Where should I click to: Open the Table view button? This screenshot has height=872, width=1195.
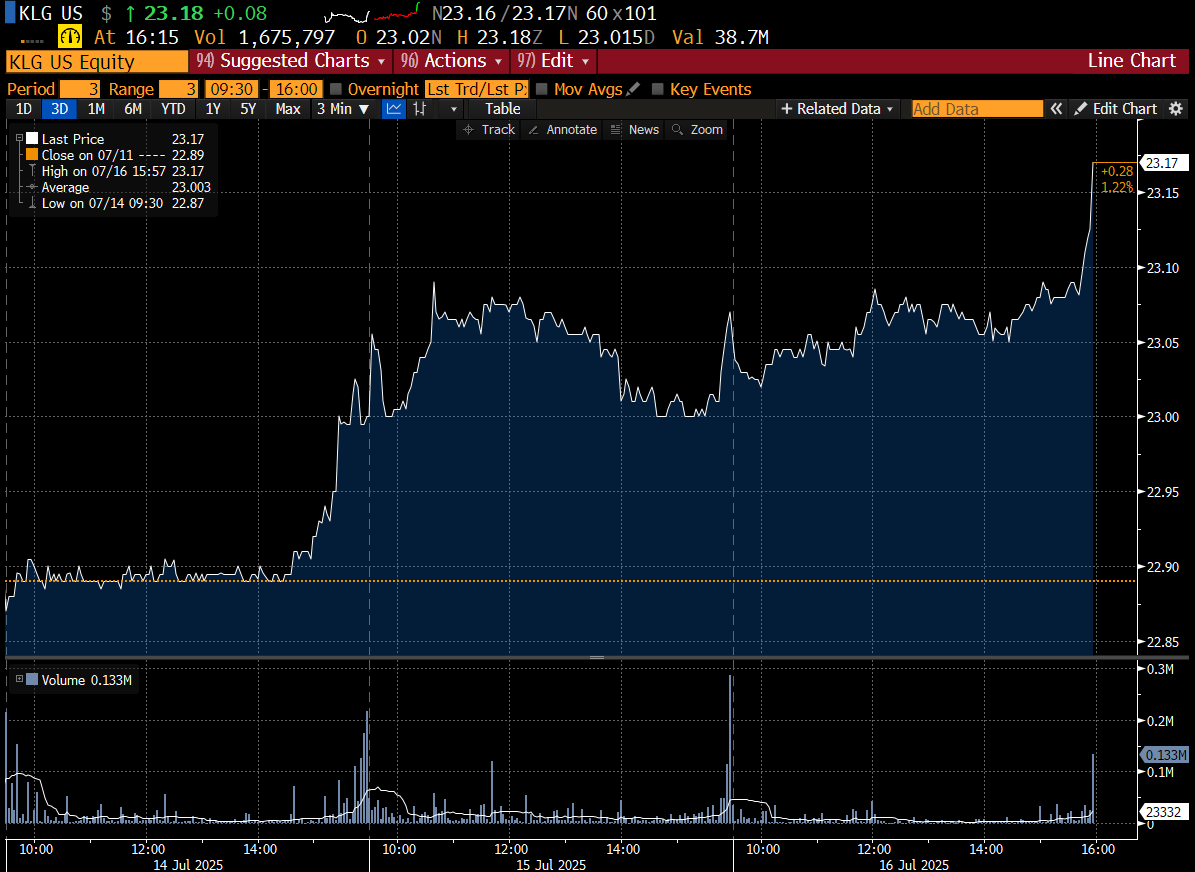click(x=503, y=109)
